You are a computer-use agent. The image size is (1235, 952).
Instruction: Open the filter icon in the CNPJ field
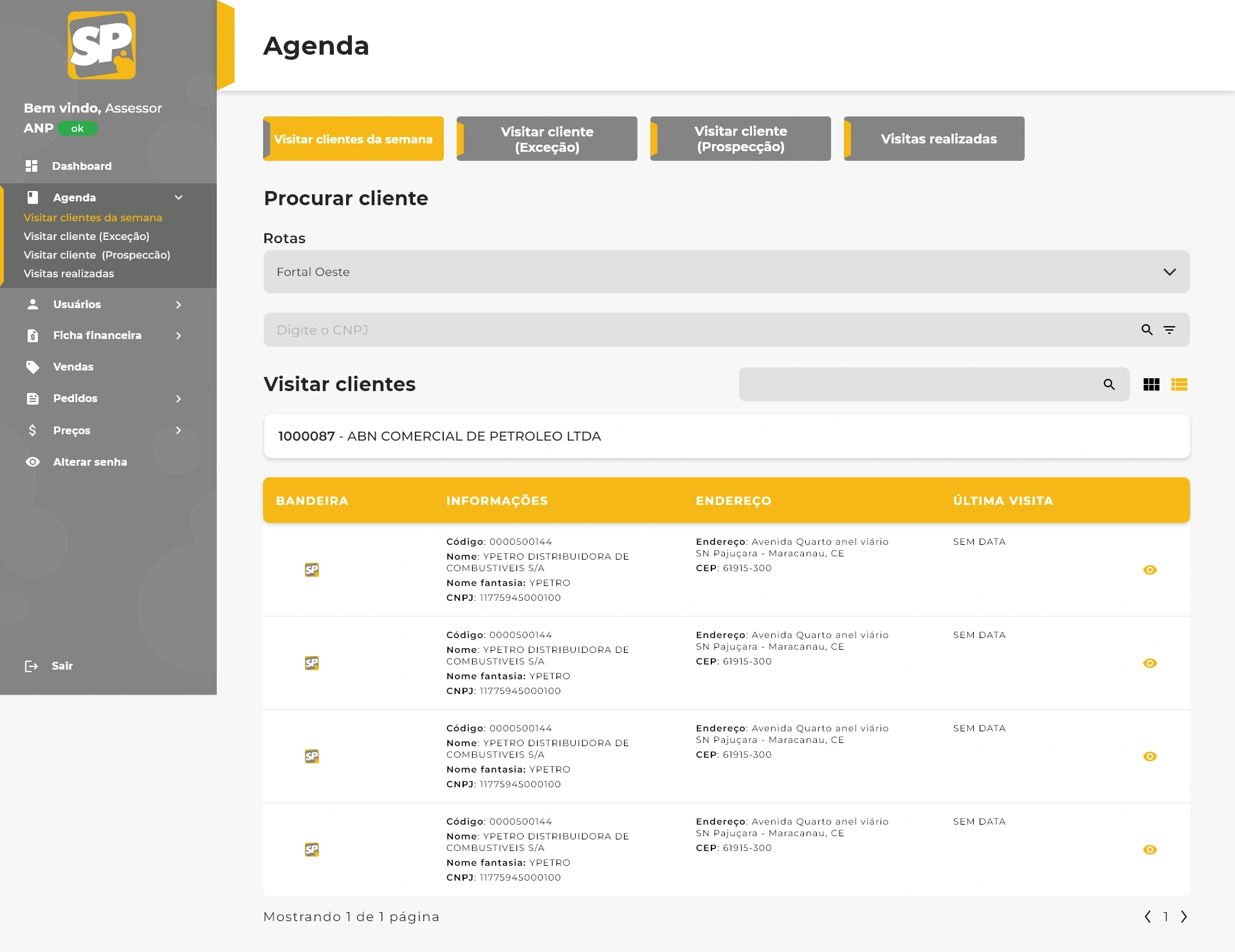pos(1169,330)
